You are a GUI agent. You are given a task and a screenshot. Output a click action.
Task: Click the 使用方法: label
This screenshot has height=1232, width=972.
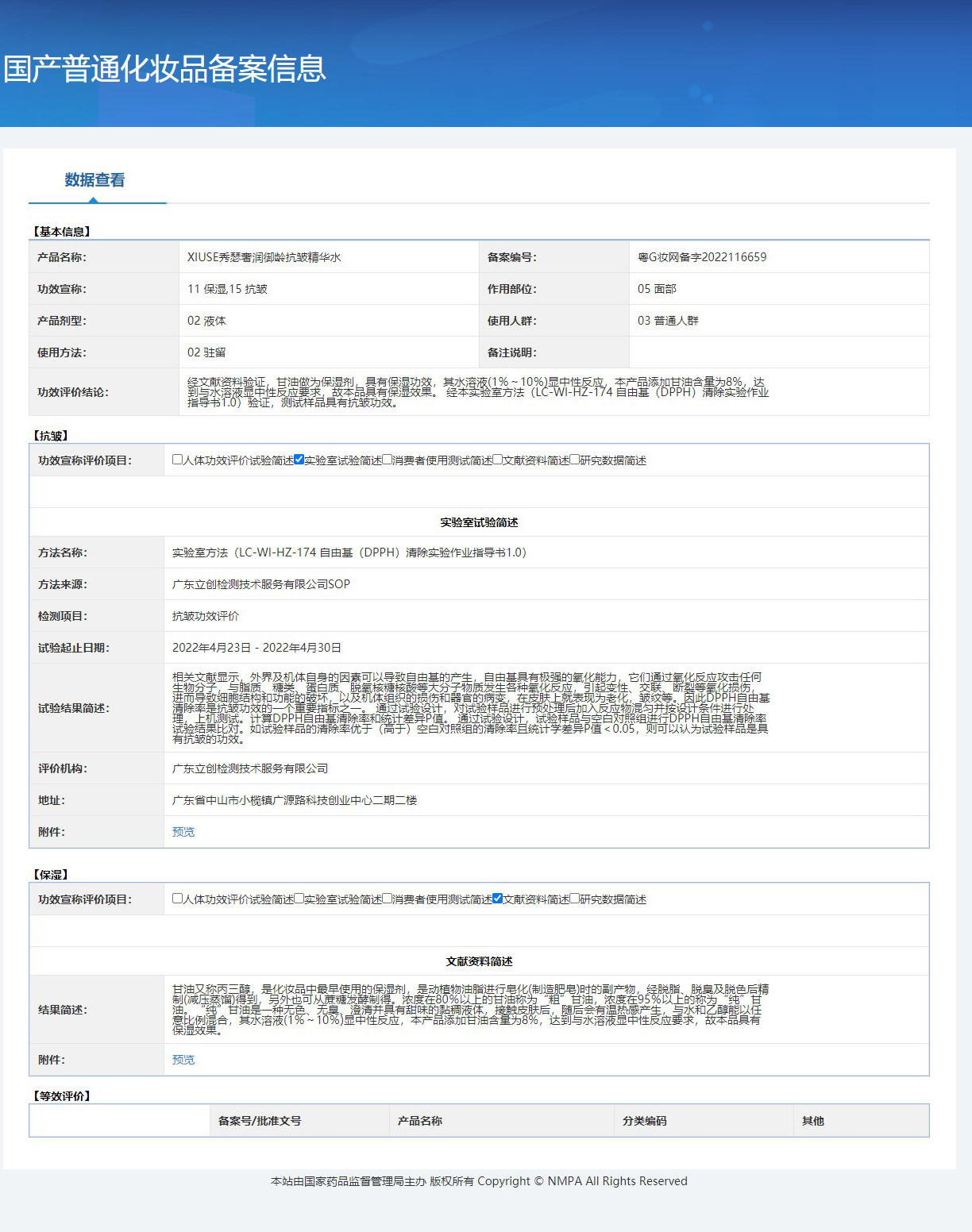pos(62,352)
